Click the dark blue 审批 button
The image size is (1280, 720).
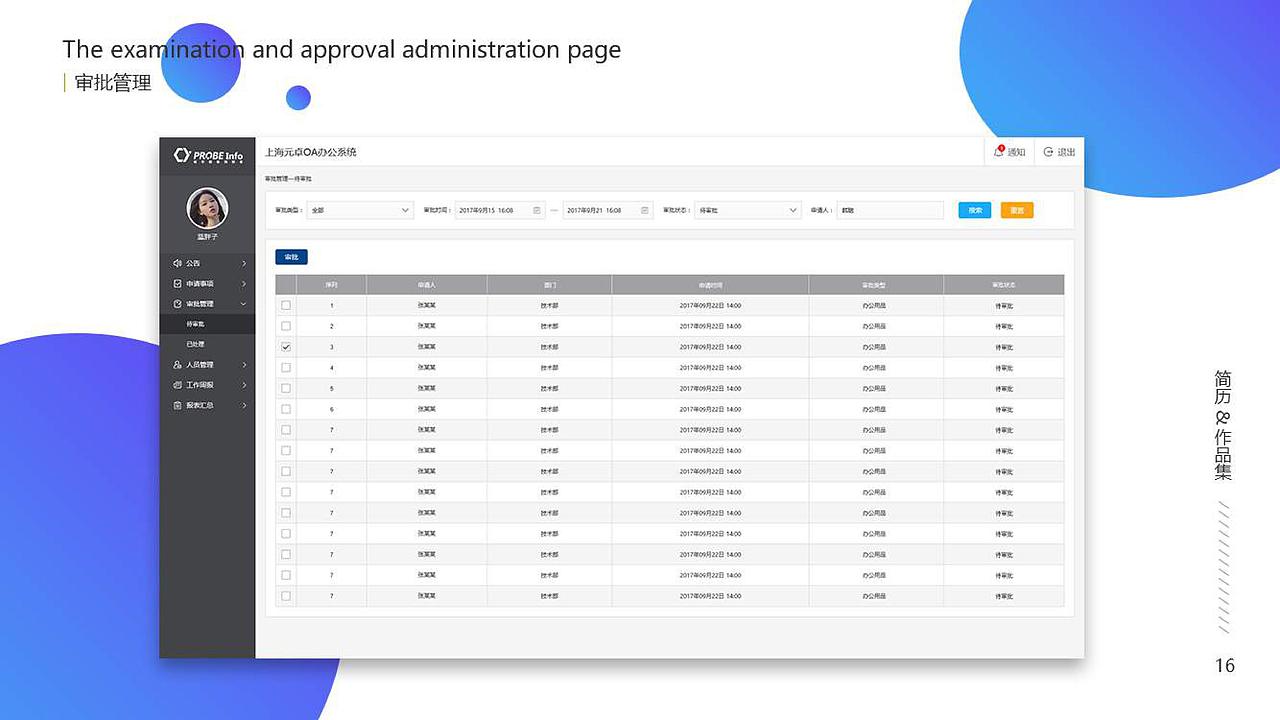click(x=291, y=257)
